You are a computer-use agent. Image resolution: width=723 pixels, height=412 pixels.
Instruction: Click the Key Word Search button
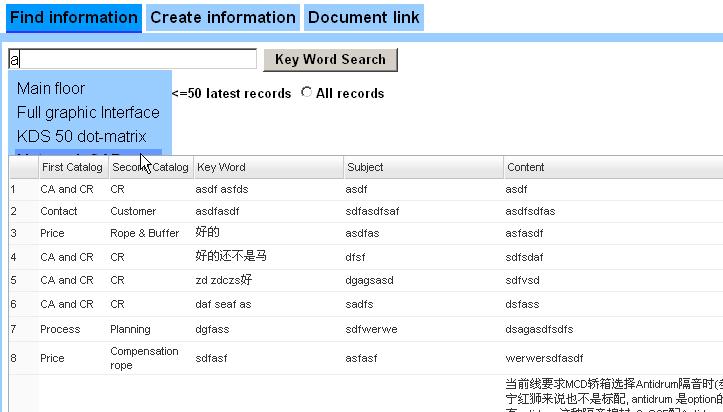330,60
